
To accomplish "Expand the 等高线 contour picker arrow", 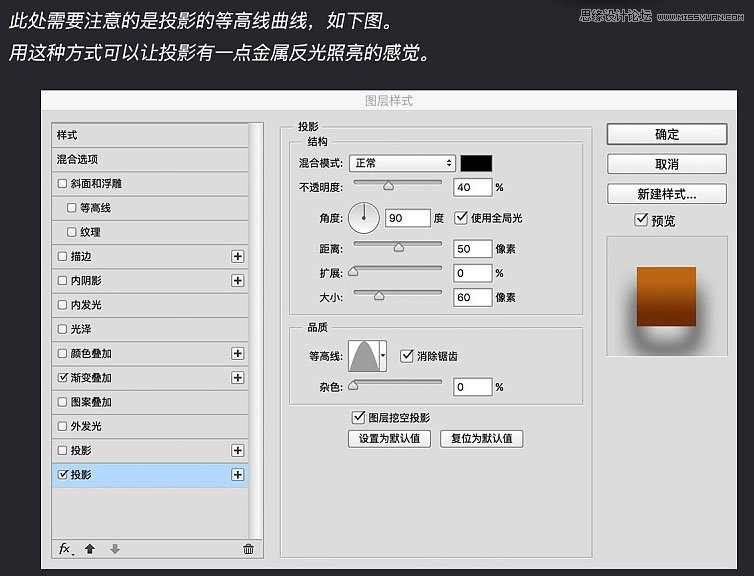I will (383, 355).
